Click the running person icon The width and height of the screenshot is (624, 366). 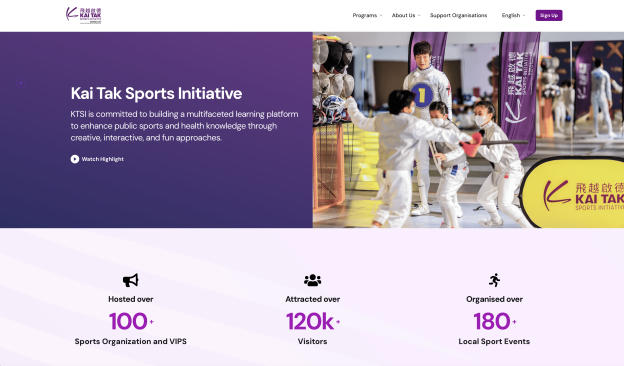[x=494, y=280]
